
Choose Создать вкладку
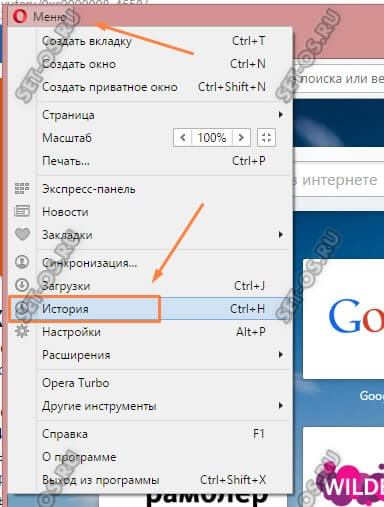151,41
